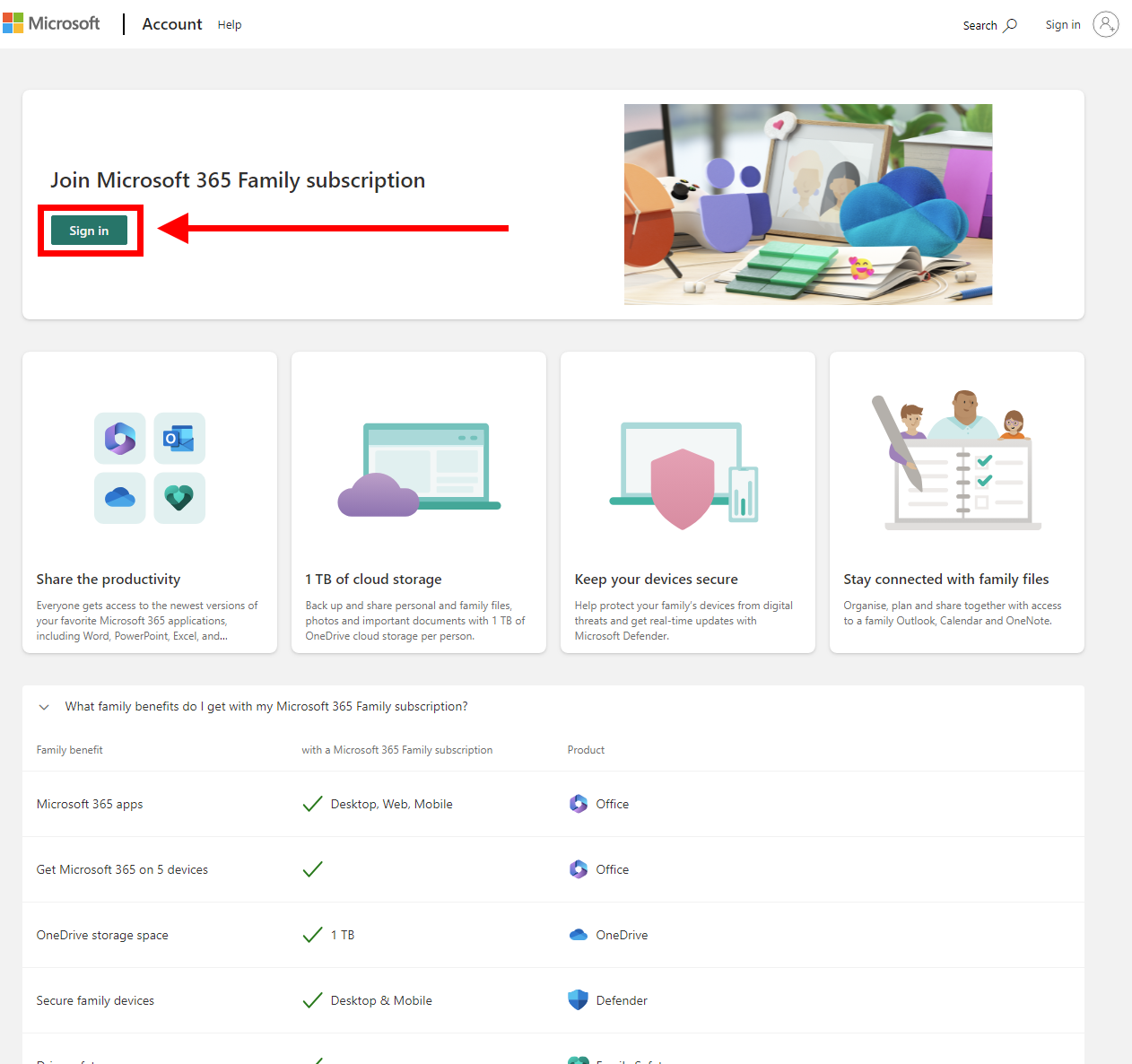
Task: Click the profile avatar icon in the header
Action: 1106,24
